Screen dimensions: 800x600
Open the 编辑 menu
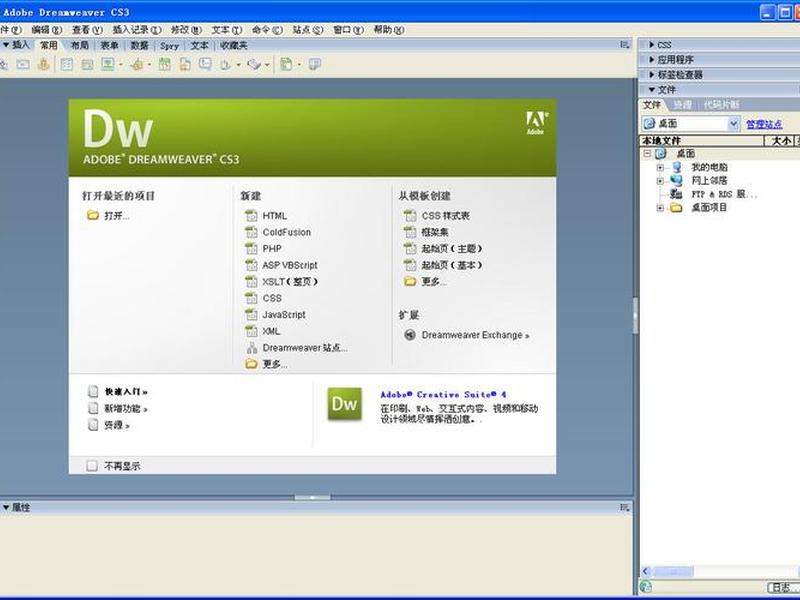click(46, 30)
